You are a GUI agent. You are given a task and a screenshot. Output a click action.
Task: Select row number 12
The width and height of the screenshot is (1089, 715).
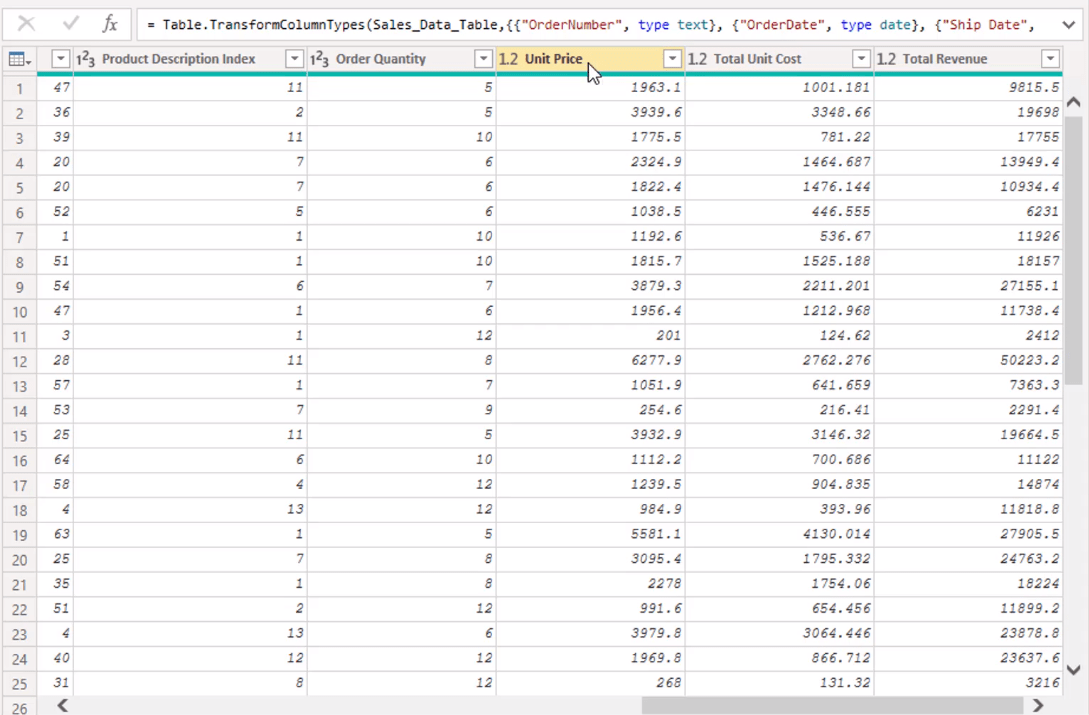(x=19, y=361)
